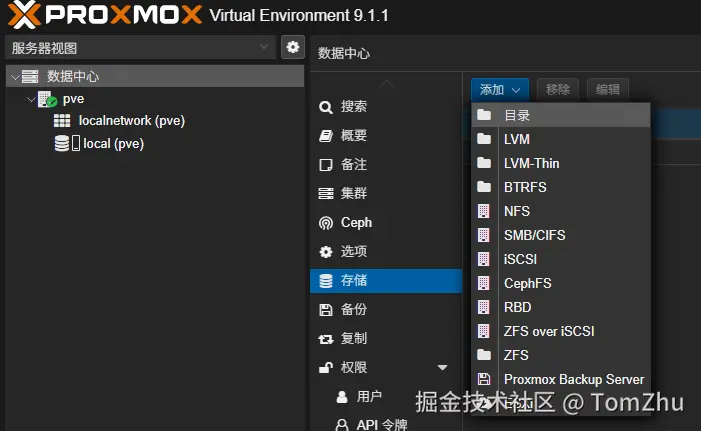The height and width of the screenshot is (431, 701).
Task: Choose BTRFS storage type
Action: 561,187
